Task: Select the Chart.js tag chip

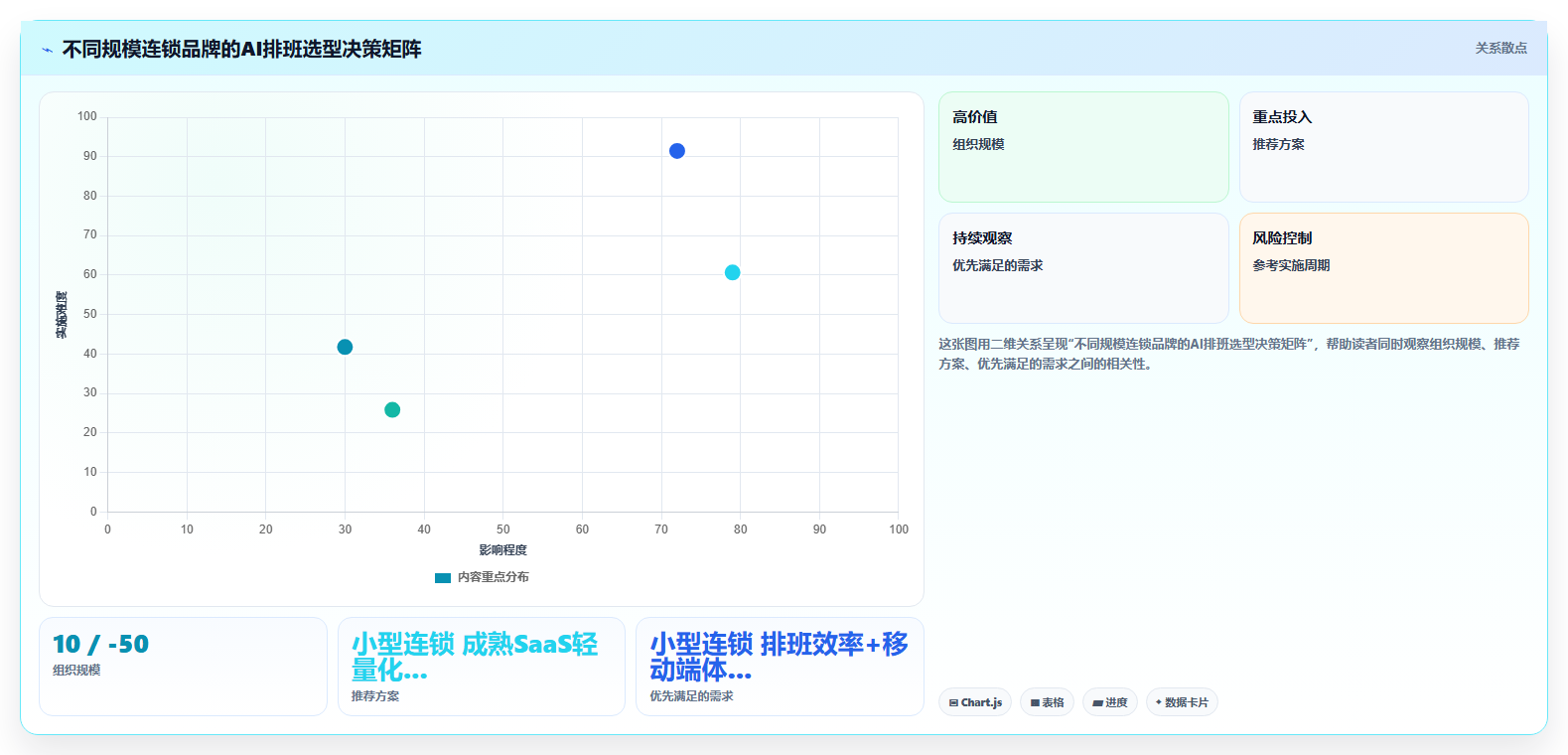Action: pos(975,702)
